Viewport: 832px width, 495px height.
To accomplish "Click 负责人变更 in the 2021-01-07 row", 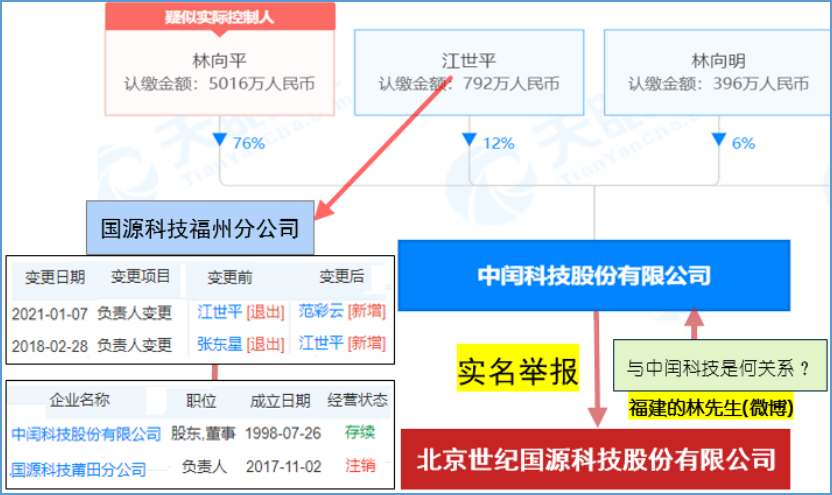I will coord(134,313).
